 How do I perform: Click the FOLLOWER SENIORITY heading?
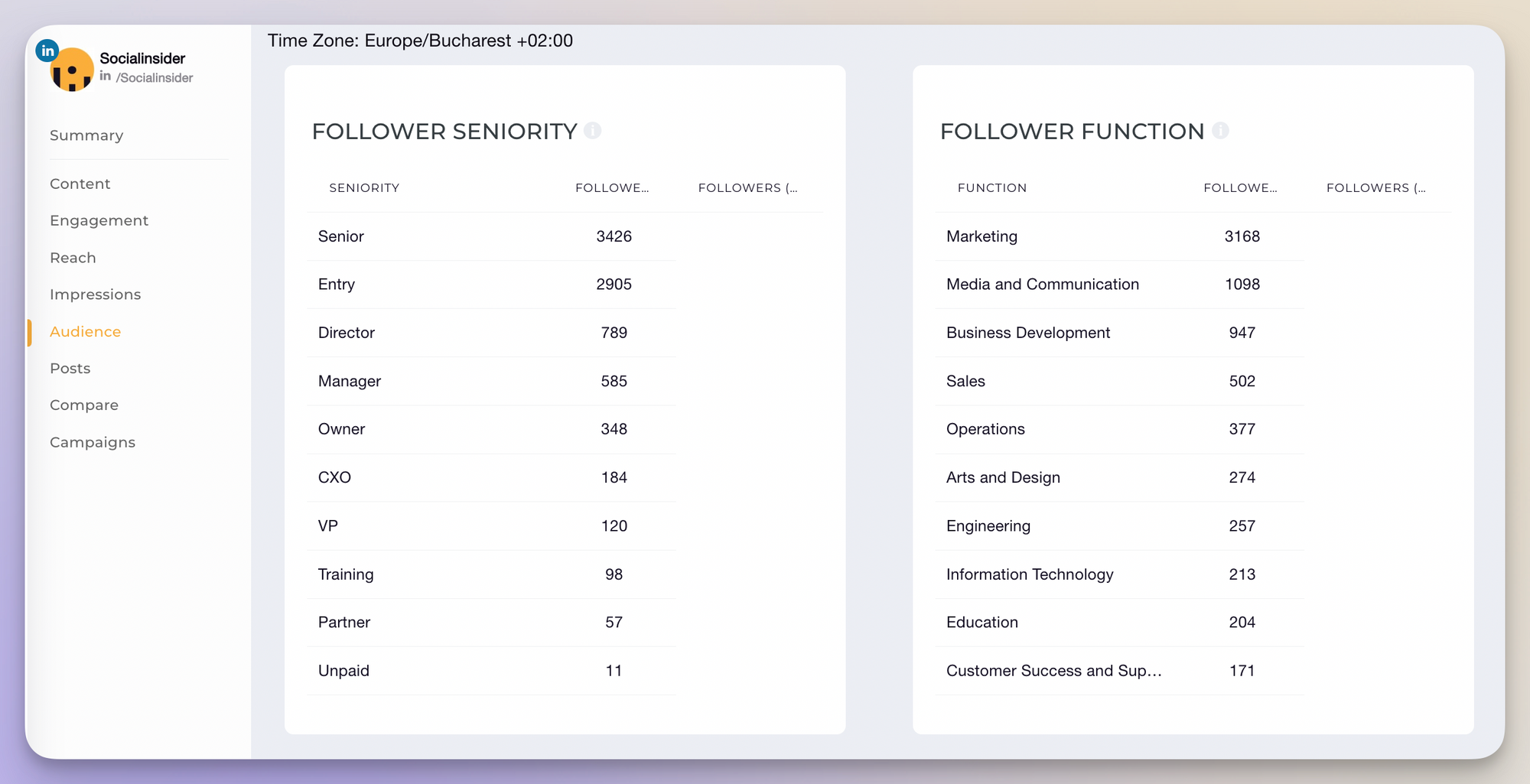pos(444,132)
